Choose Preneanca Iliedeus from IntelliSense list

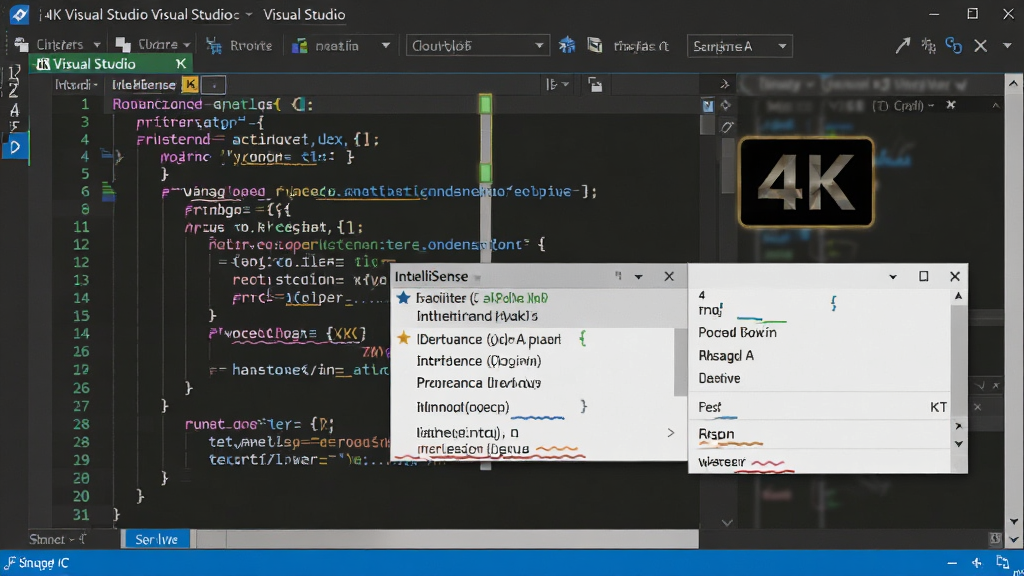tap(479, 383)
